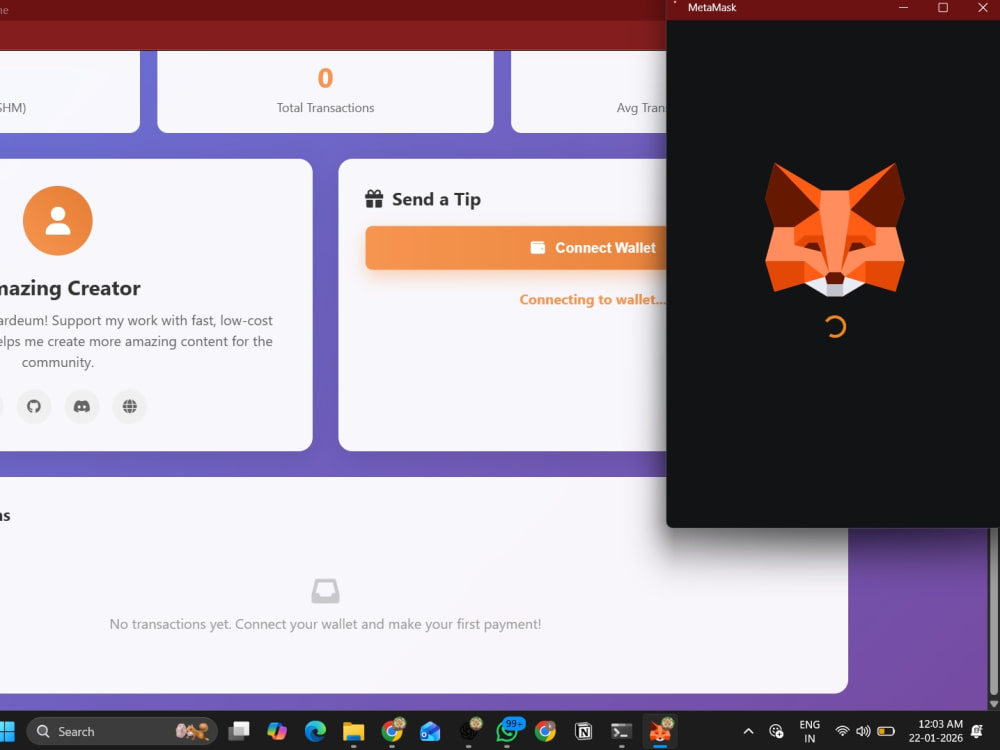The width and height of the screenshot is (1000, 750).
Task: Open Wi-Fi network settings in tray
Action: (842, 731)
